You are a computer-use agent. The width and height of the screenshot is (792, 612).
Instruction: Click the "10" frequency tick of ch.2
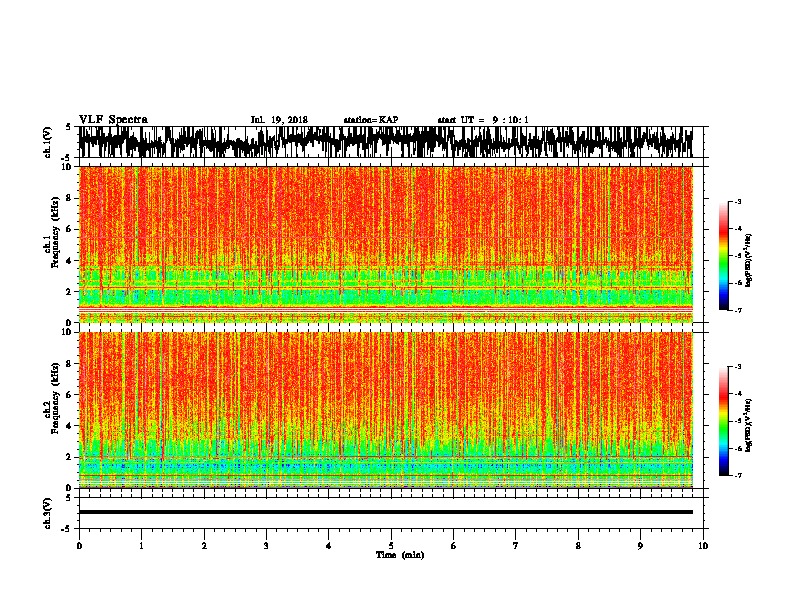click(x=68, y=332)
